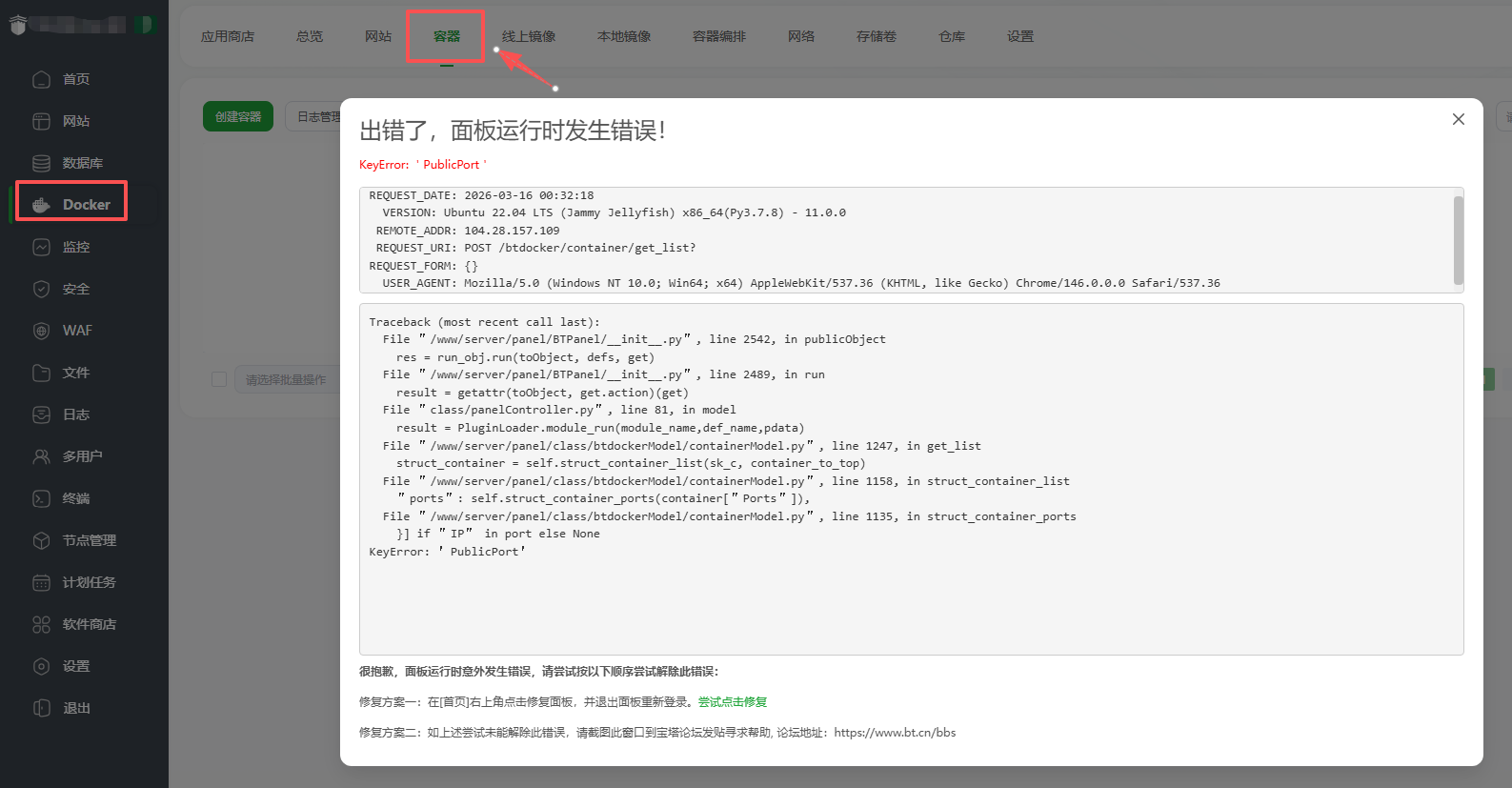Click the Monitoring icon in sidebar
The image size is (1512, 788).
[41, 247]
